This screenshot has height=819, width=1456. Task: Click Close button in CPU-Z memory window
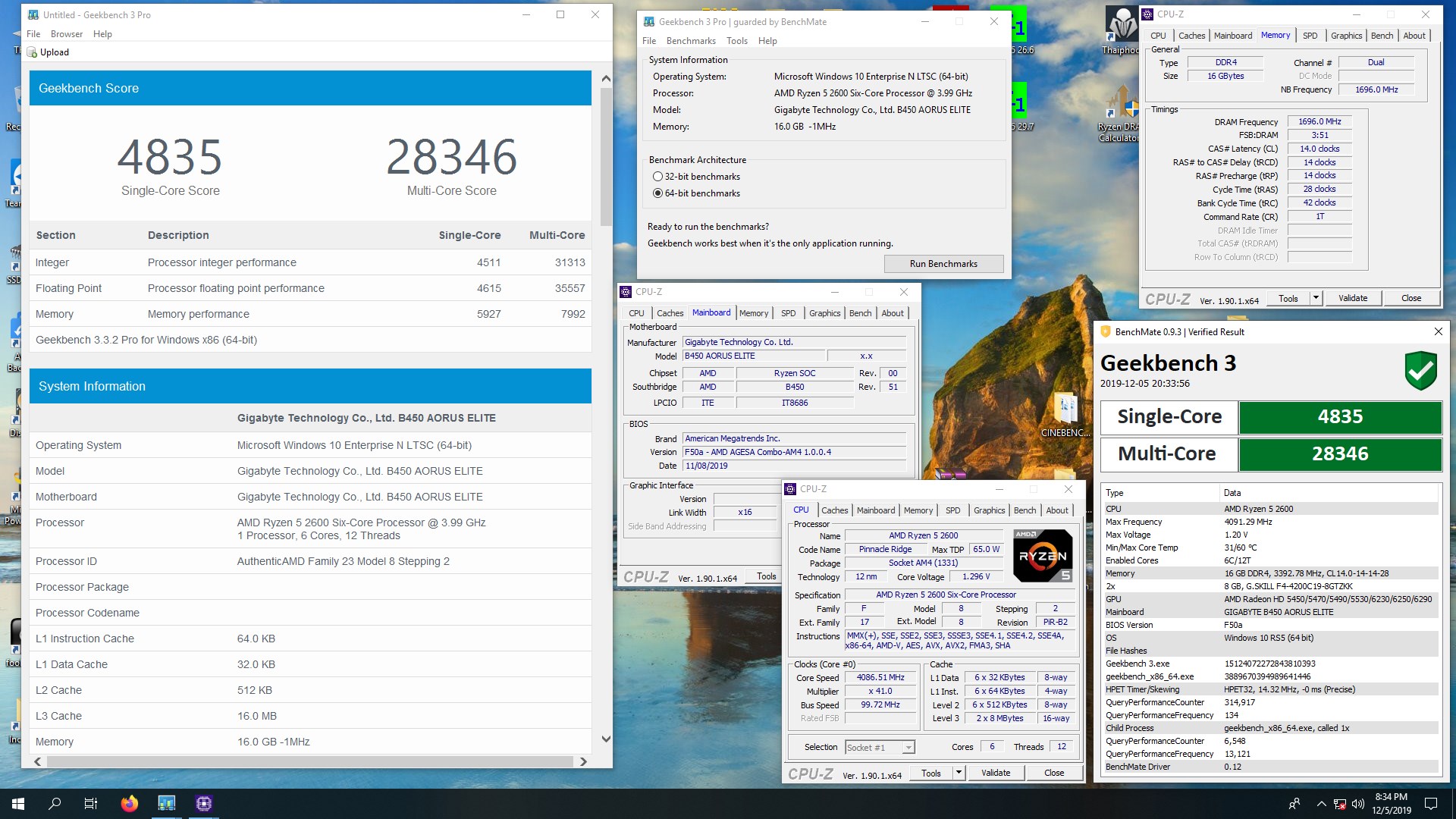(1410, 298)
